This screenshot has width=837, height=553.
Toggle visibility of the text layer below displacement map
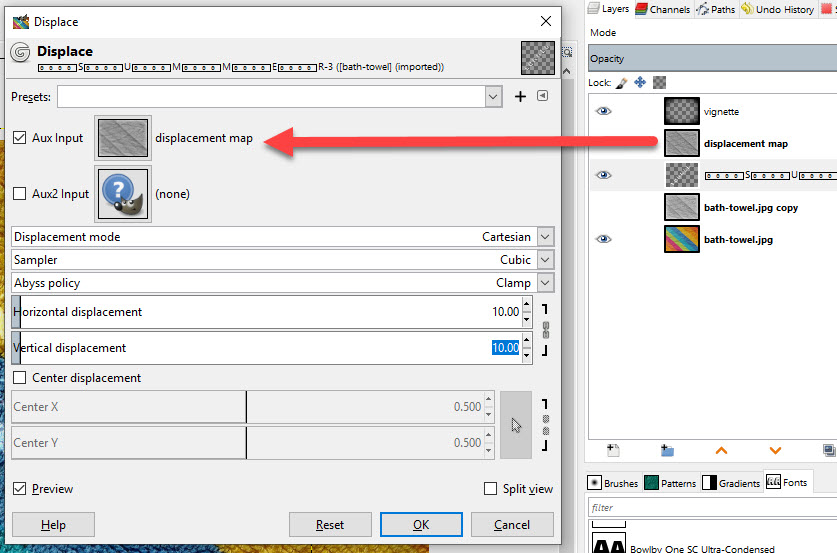tap(604, 175)
